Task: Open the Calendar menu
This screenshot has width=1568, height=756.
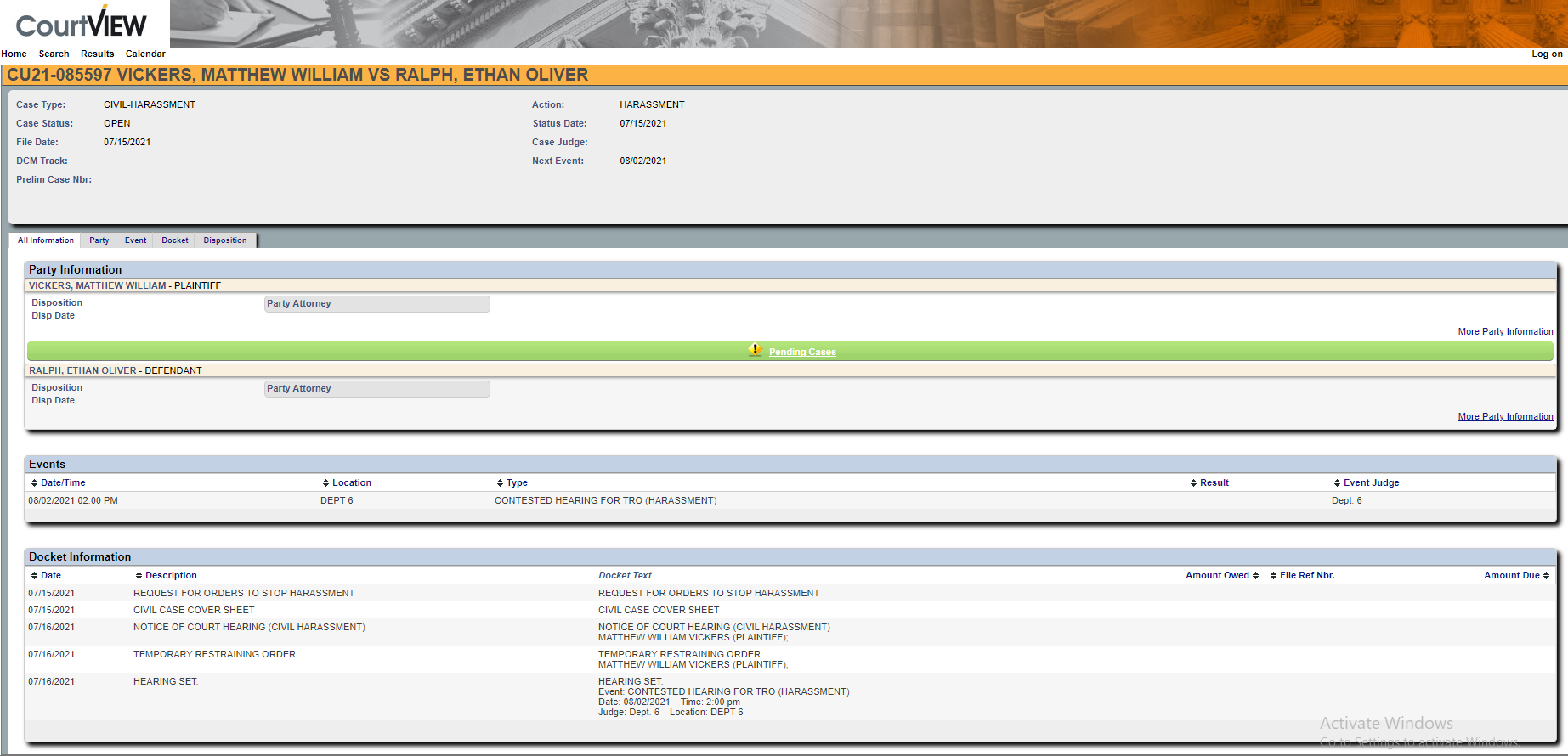Action: [145, 54]
